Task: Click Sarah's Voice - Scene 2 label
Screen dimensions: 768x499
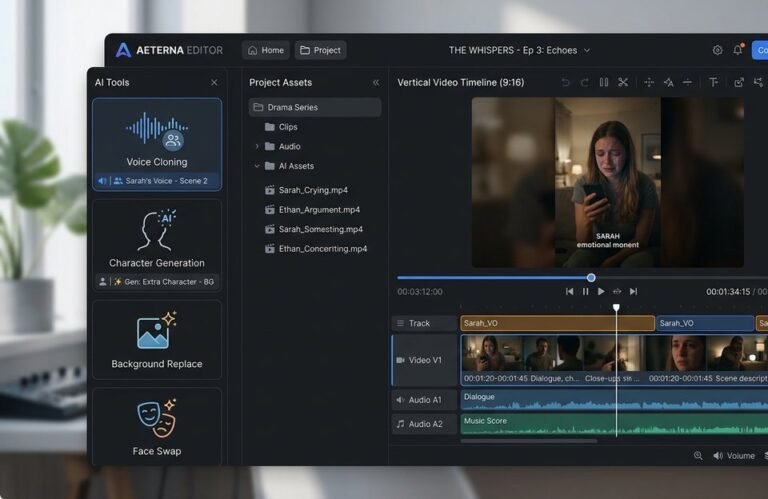Action: click(x=167, y=181)
